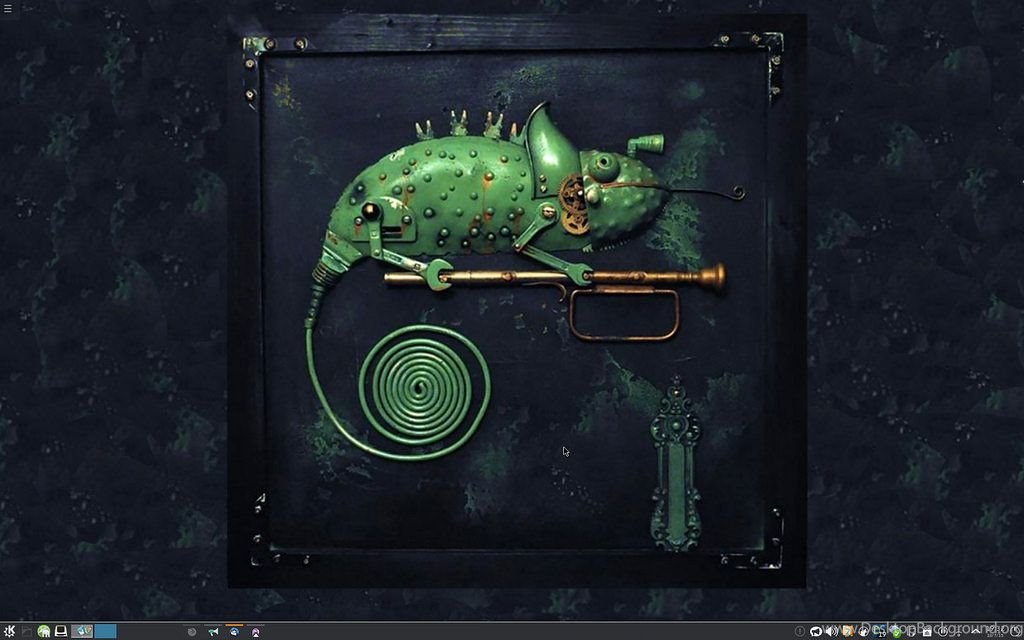The height and width of the screenshot is (640, 1024).
Task: Open the dim file manager panel icon
Action: (27, 631)
